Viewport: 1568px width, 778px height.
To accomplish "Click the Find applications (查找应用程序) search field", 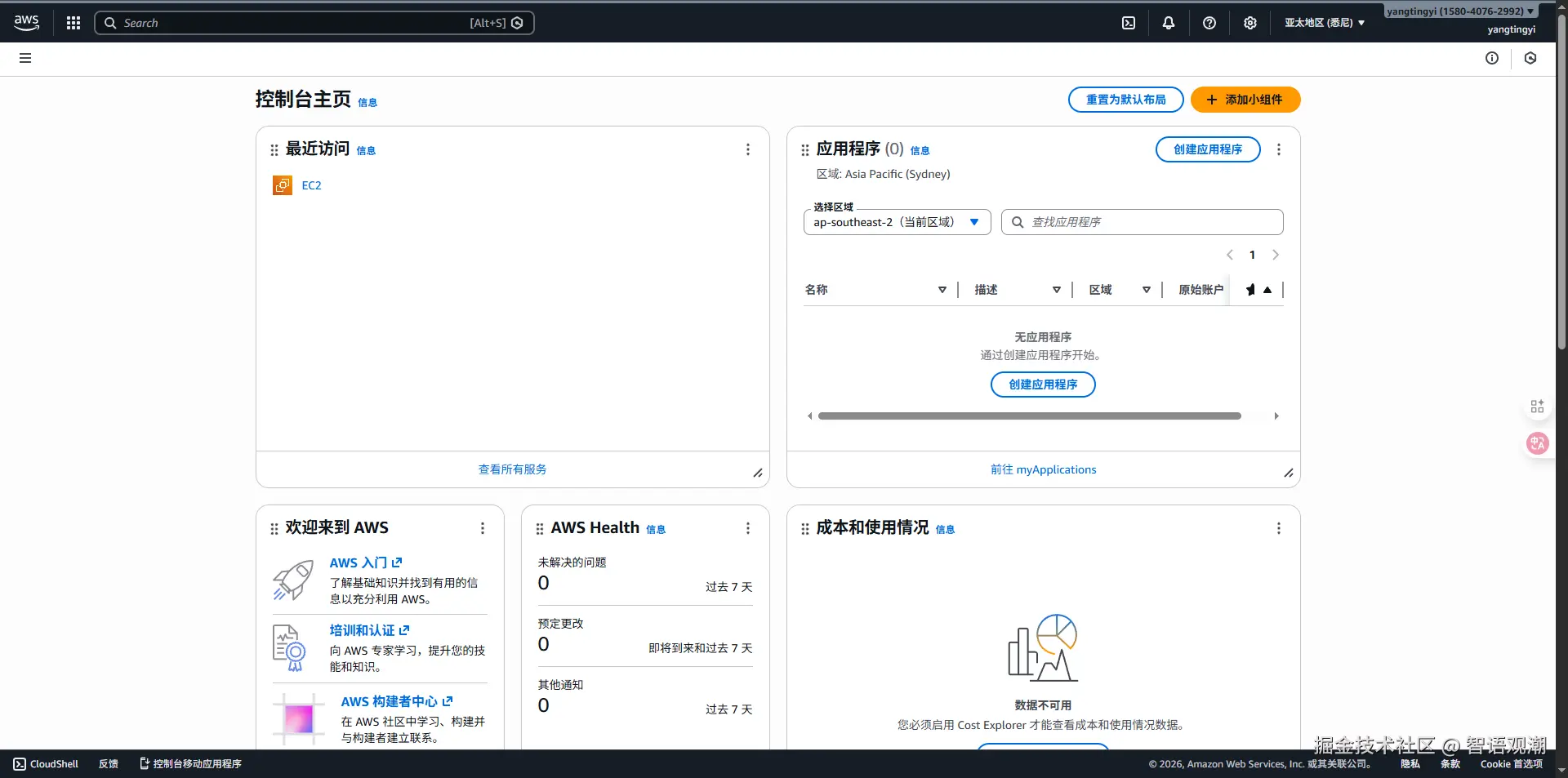I will coord(1143,222).
